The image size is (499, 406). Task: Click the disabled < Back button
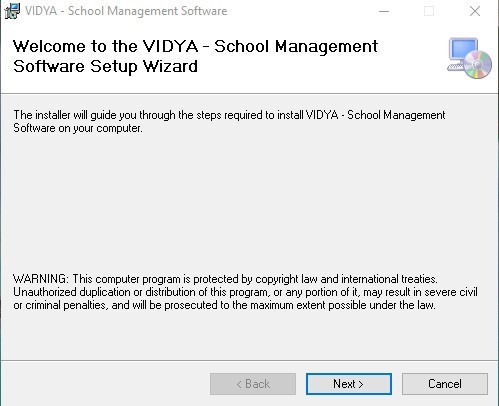pos(253,384)
